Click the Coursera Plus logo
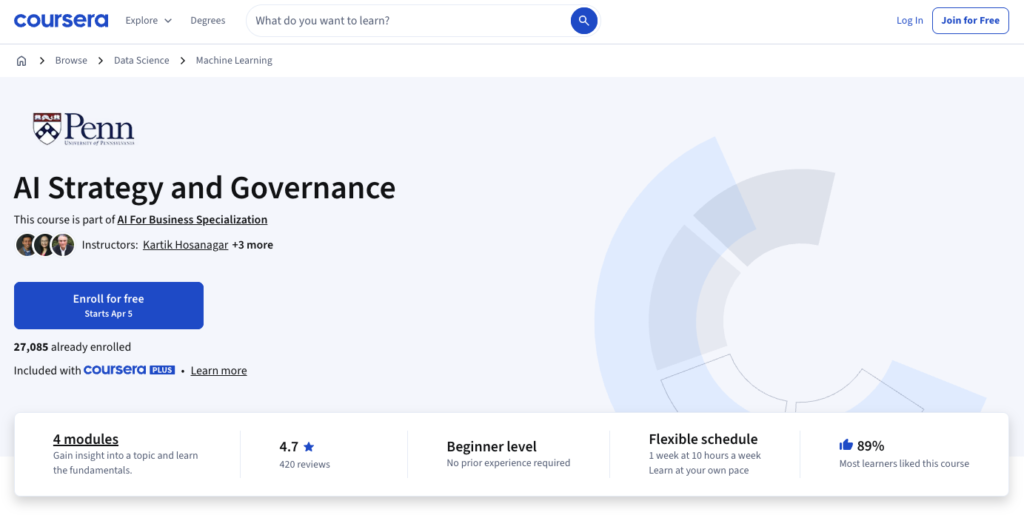Image resolution: width=1024 pixels, height=515 pixels. [x=129, y=370]
